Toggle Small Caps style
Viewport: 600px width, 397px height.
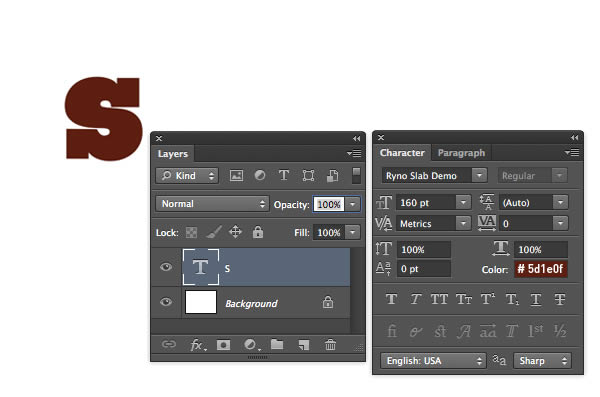tap(464, 299)
